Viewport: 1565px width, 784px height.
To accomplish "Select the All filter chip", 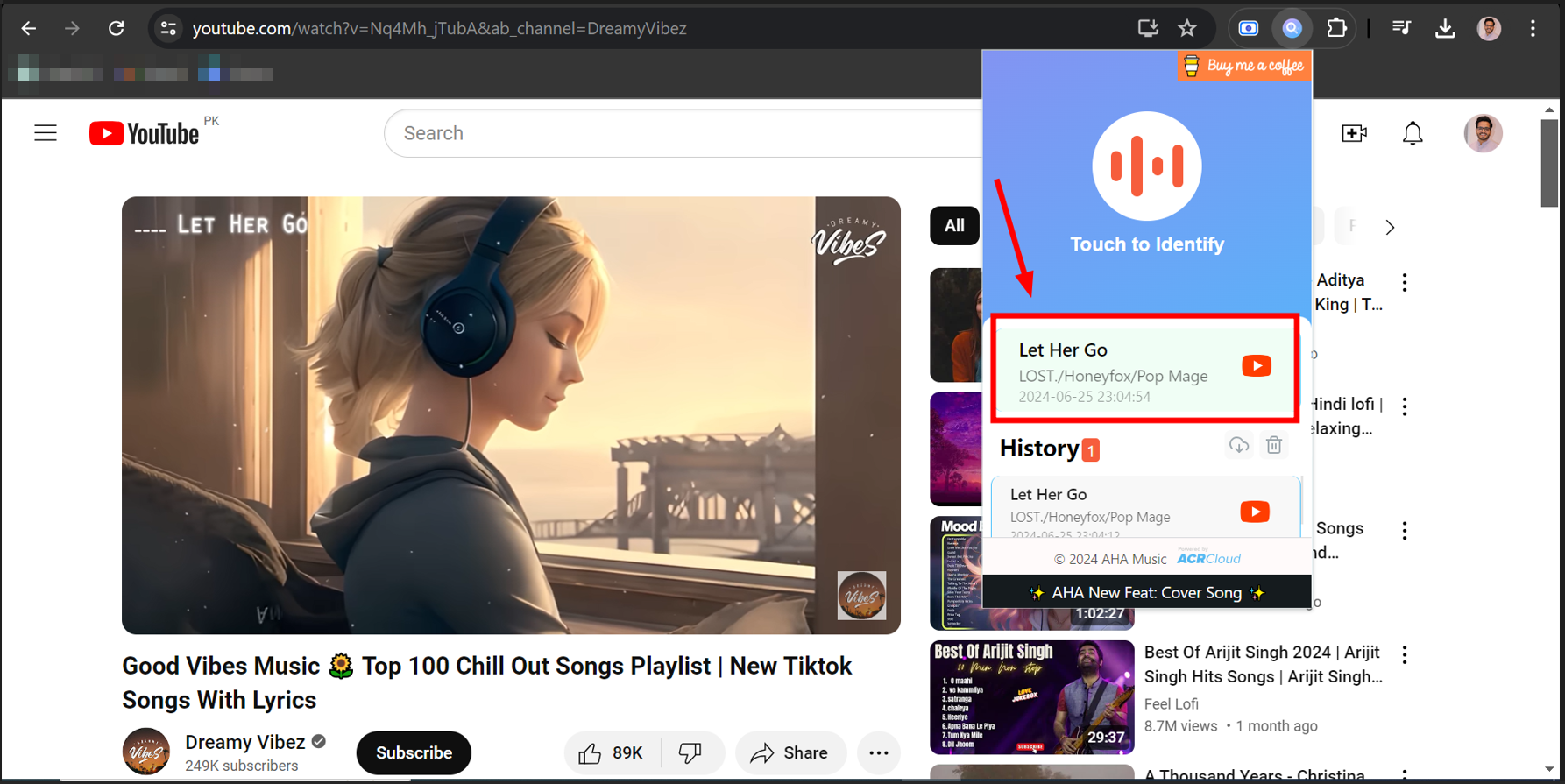I will coord(954,226).
